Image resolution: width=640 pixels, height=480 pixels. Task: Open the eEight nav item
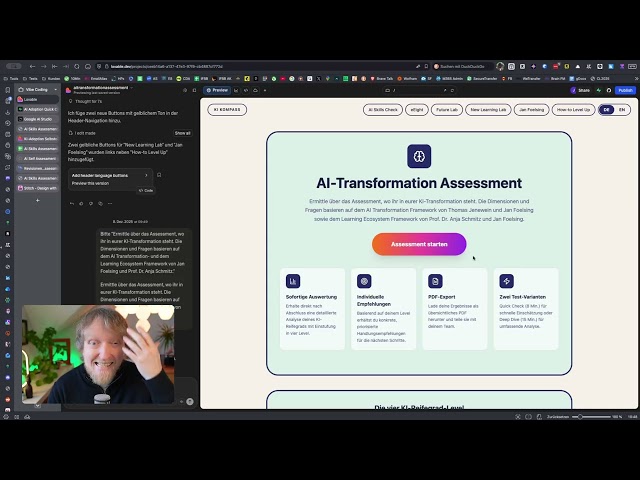pyautogui.click(x=417, y=110)
